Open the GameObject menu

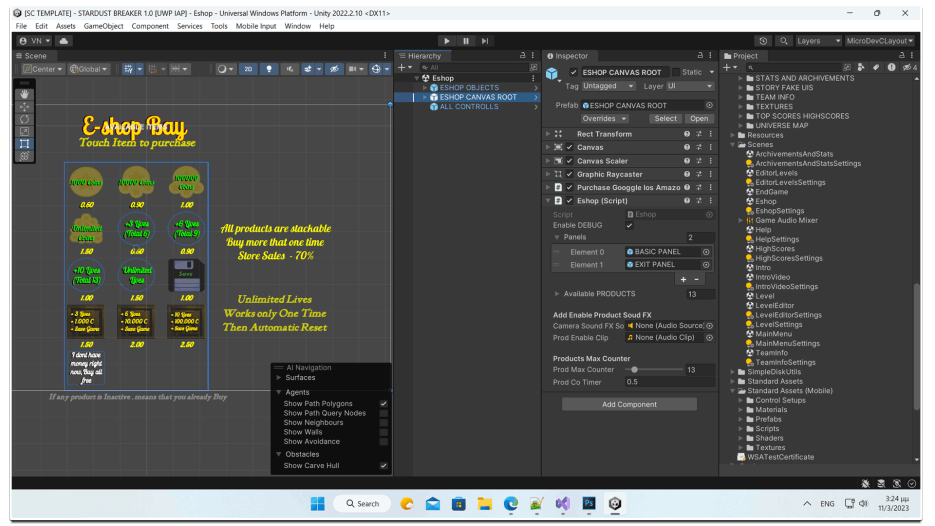pyautogui.click(x=104, y=26)
